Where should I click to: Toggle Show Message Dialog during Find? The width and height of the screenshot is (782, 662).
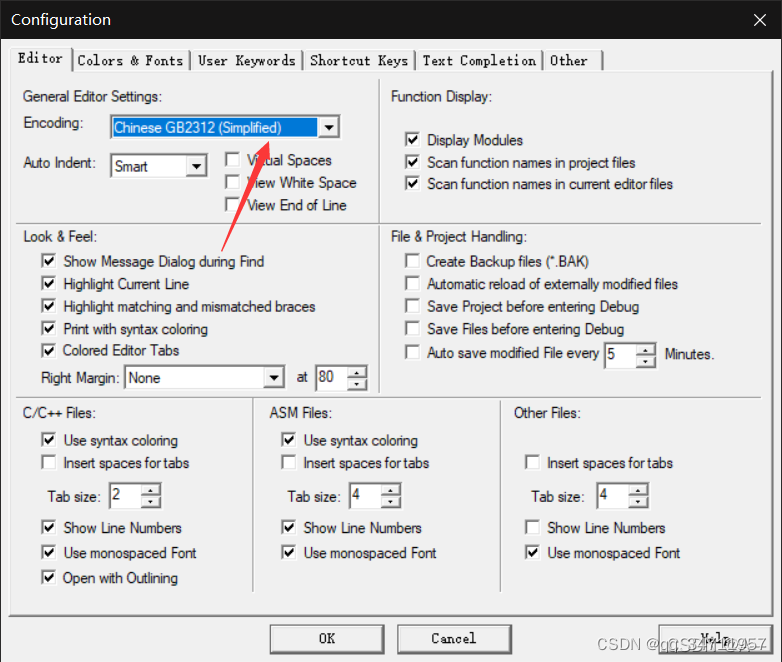[x=49, y=261]
